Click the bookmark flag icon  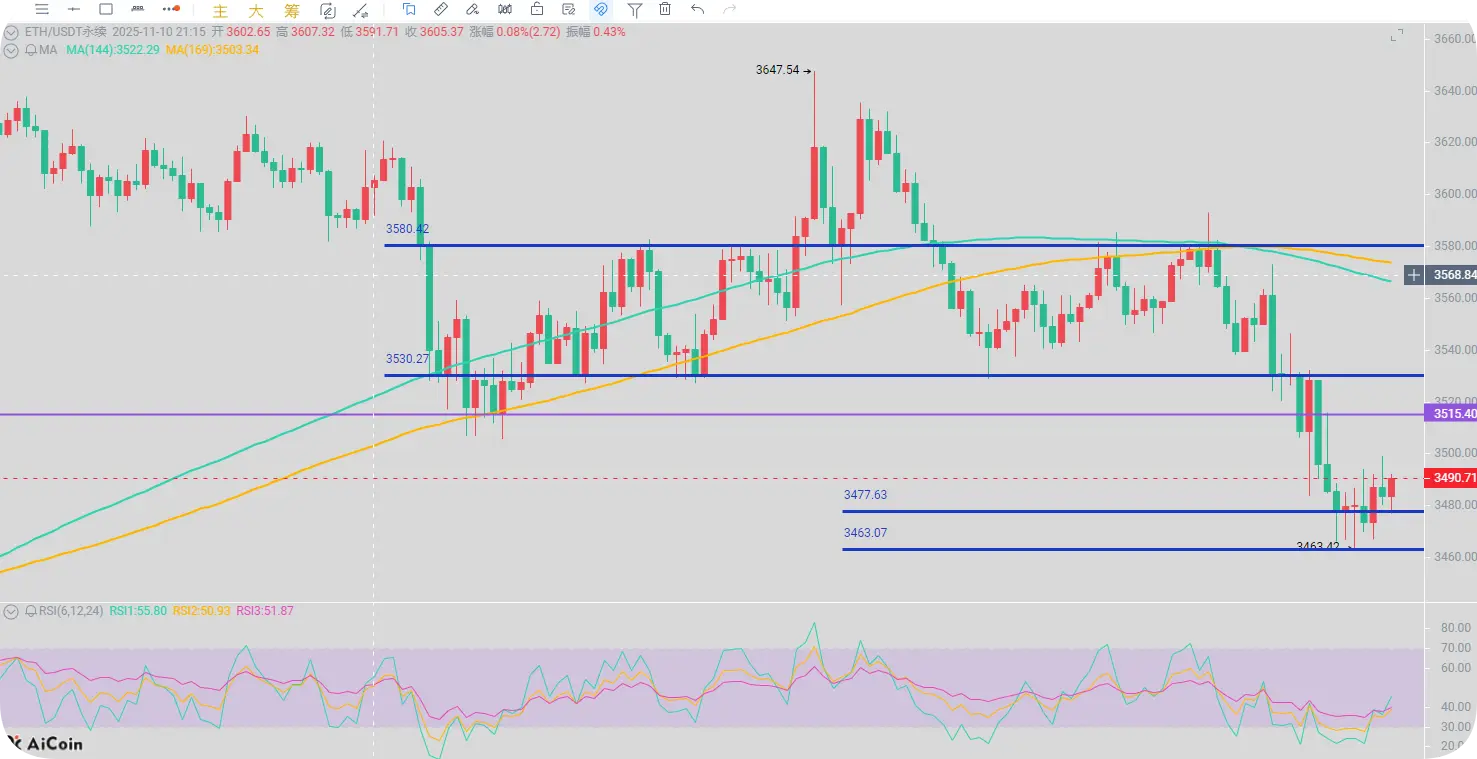tap(409, 9)
